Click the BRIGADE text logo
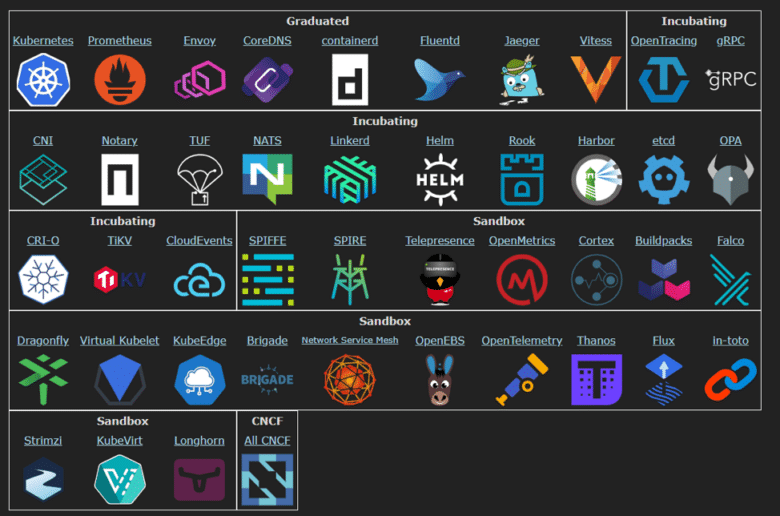Viewport: 780px width, 516px height. [267, 380]
